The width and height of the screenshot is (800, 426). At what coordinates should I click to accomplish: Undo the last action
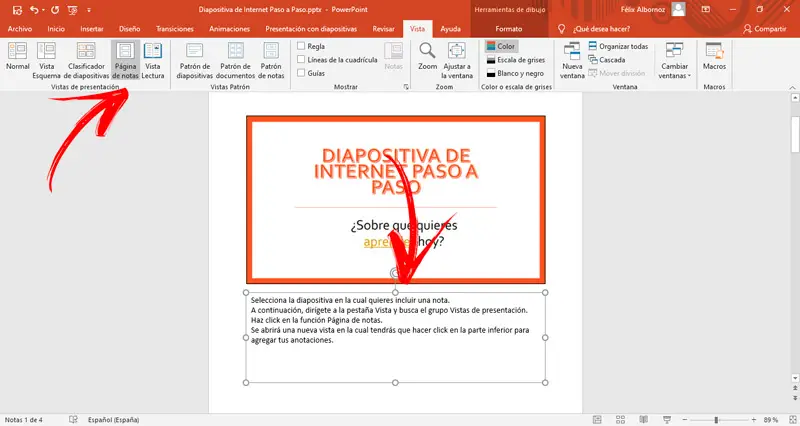point(34,10)
